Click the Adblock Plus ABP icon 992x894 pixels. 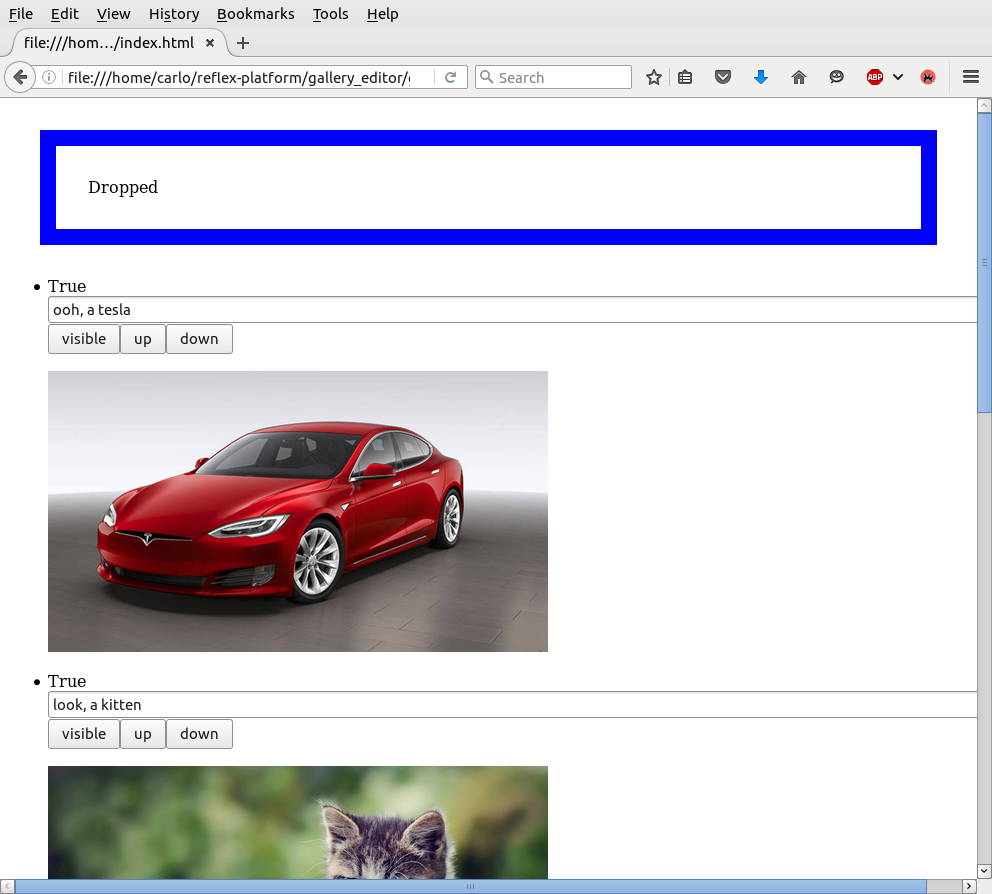pos(875,77)
